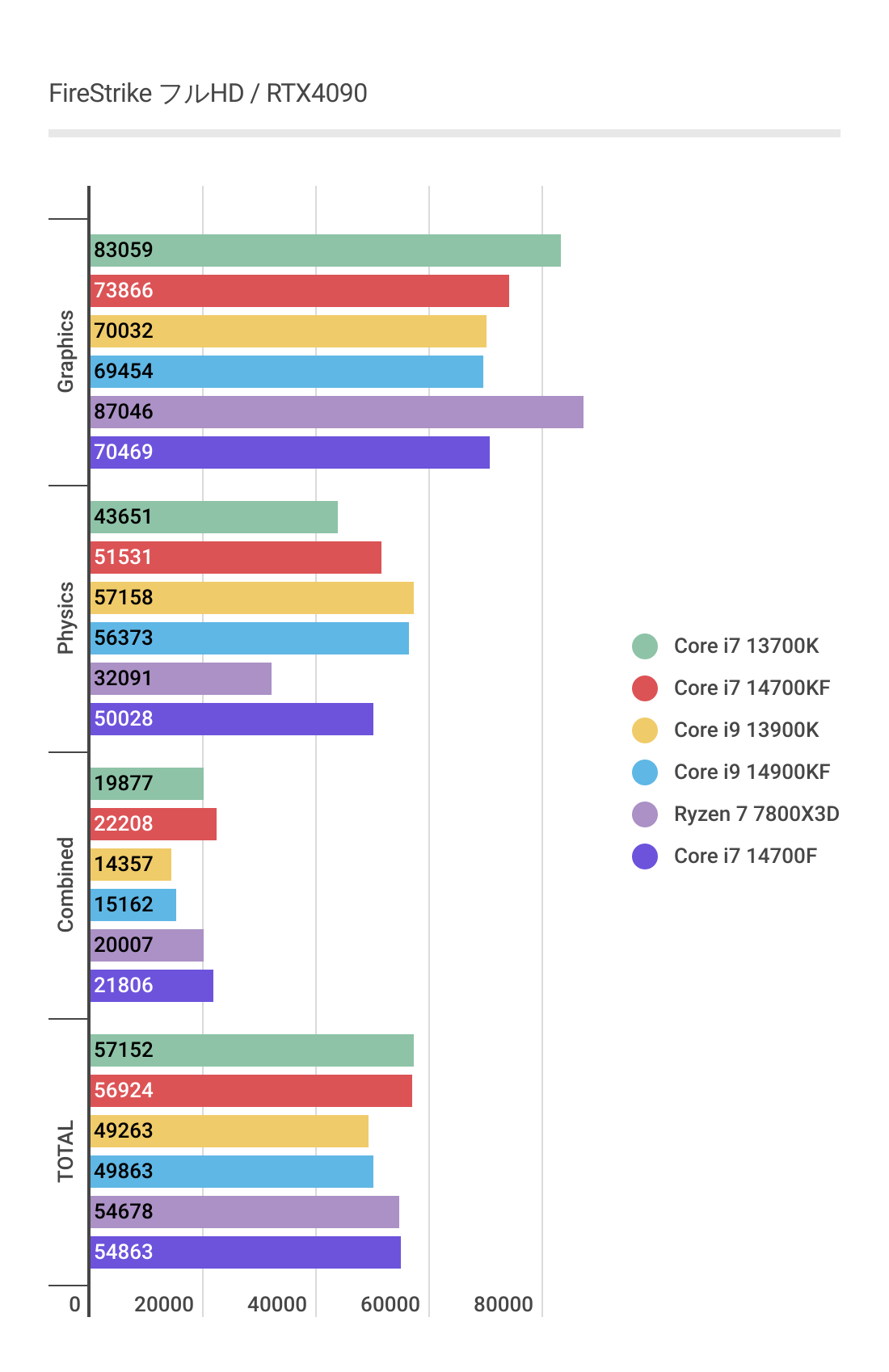
Task: Click the Combined bar showing 22208
Action: (153, 824)
